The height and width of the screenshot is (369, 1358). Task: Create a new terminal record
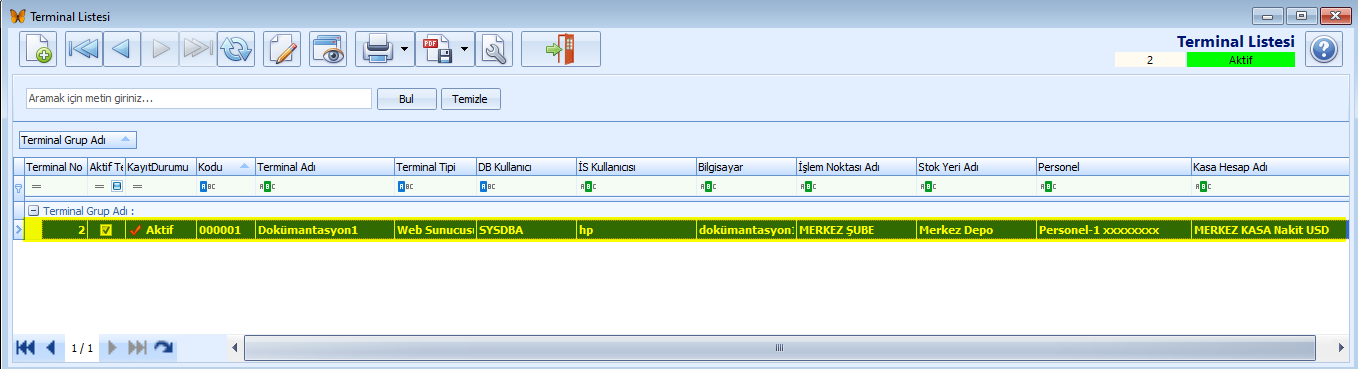click(38, 49)
